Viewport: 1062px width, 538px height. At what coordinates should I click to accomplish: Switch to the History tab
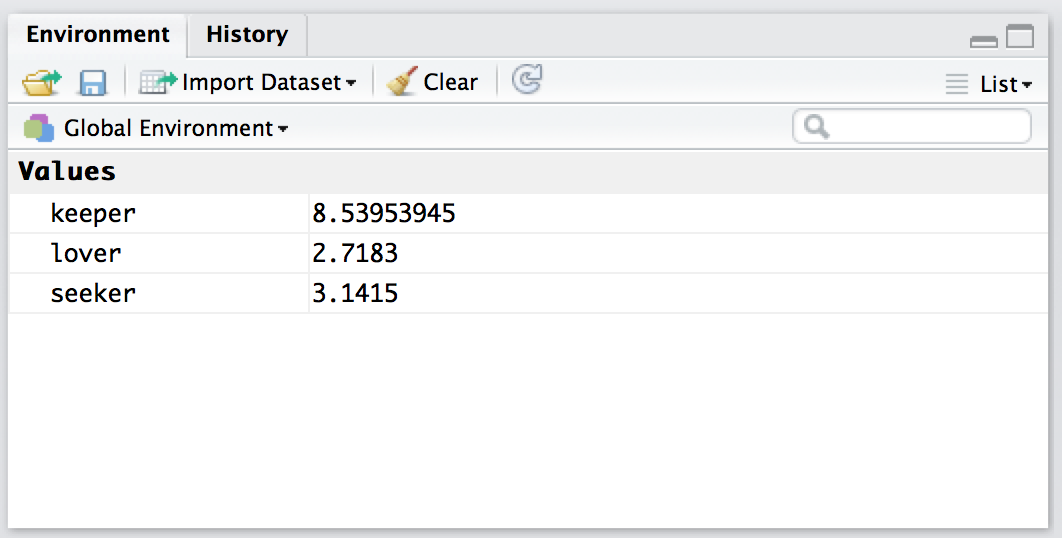(247, 35)
